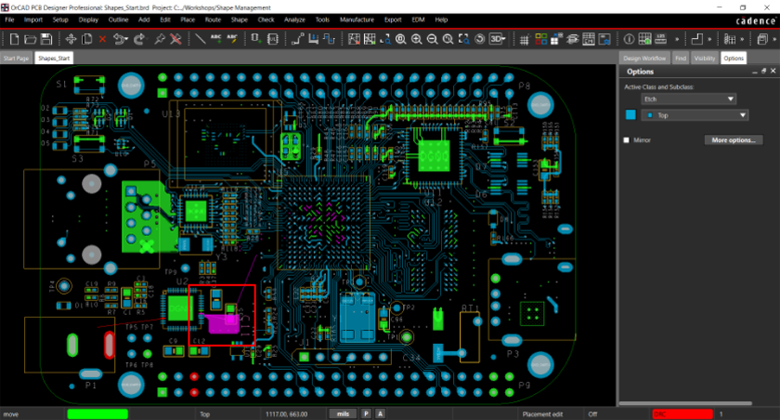Screen dimensions: 780x420
Task: Click the blue active subclass color swatch
Action: 630,115
